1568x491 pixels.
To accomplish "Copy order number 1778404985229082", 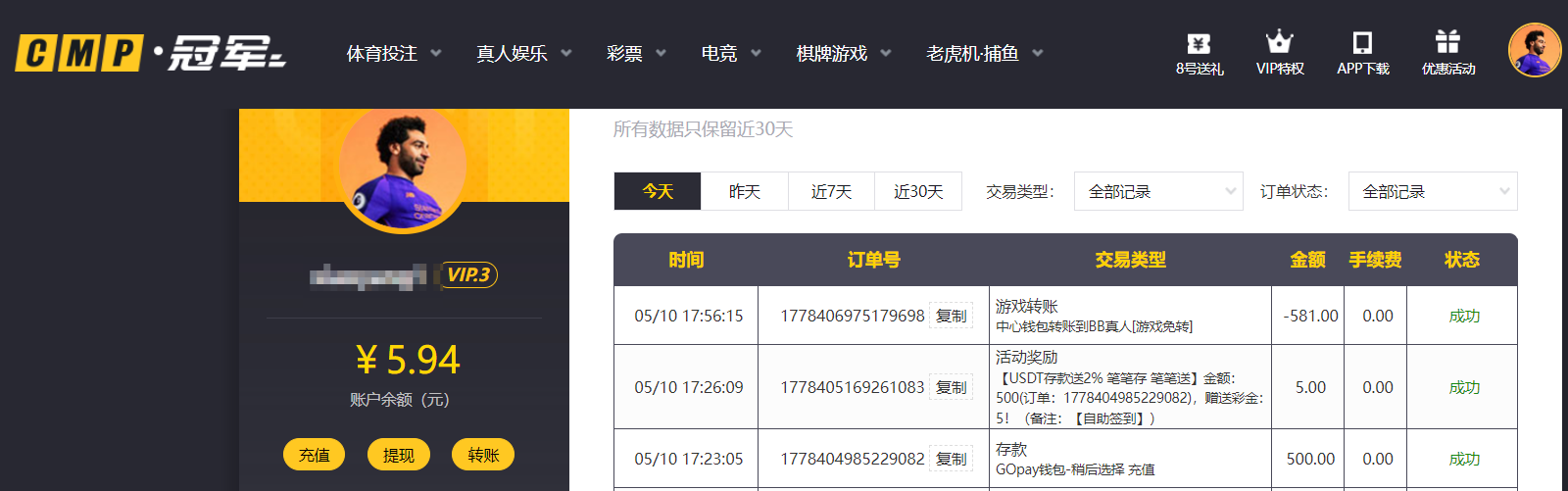I will pos(951,459).
